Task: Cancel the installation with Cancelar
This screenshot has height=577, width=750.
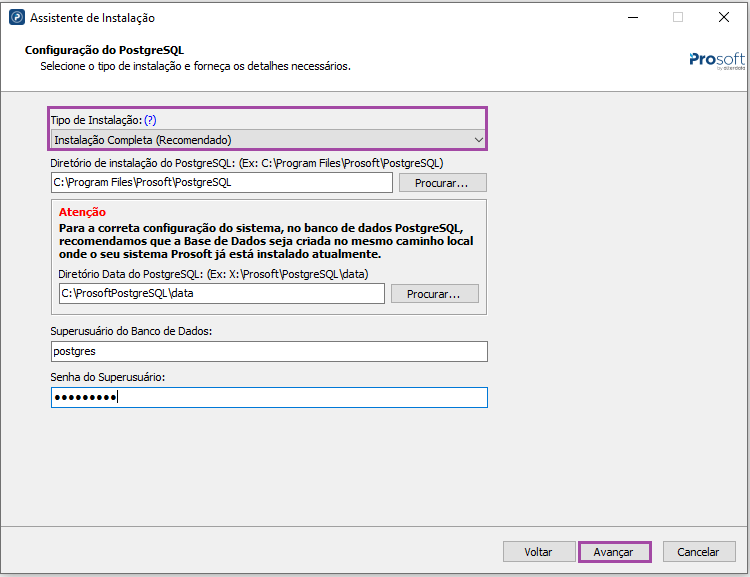Action: pos(698,552)
